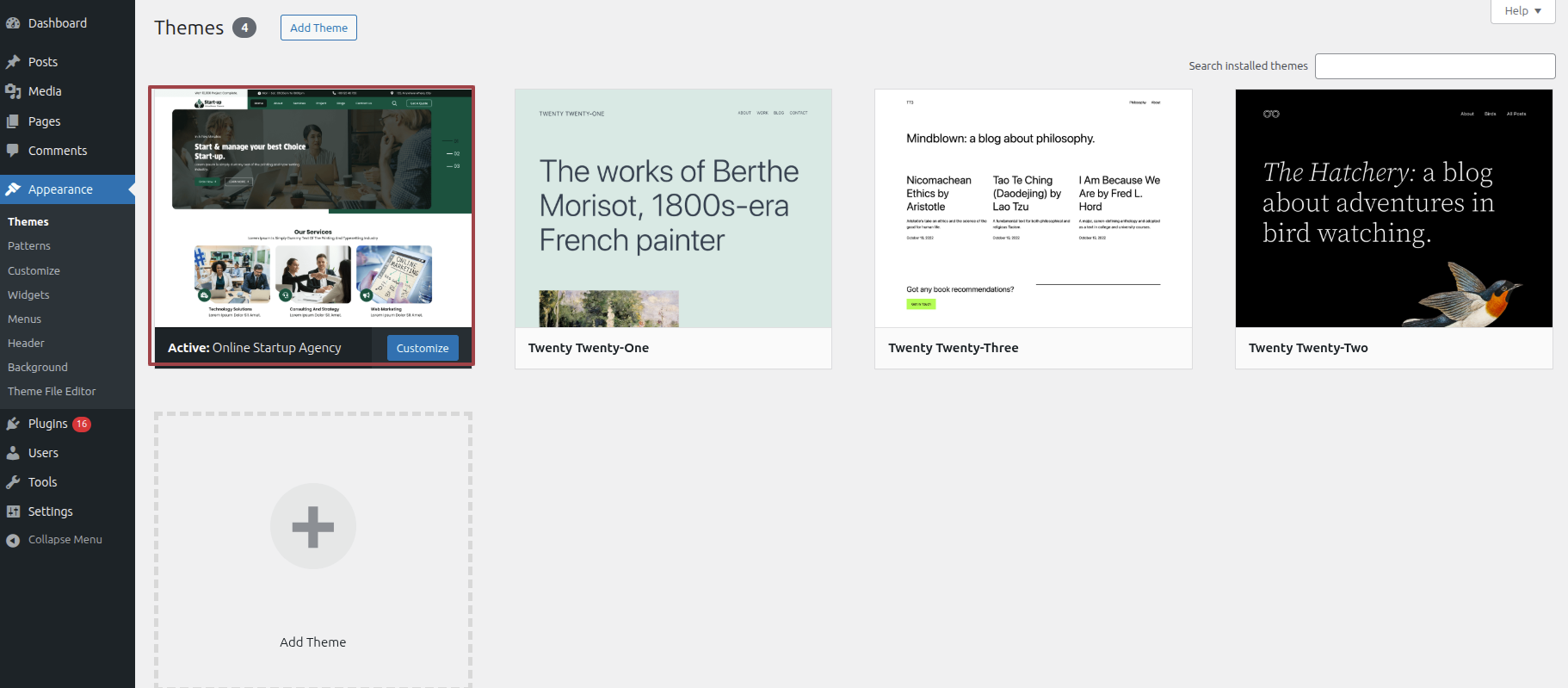The width and height of the screenshot is (1568, 688).
Task: Click the Users person icon
Action: [13, 453]
